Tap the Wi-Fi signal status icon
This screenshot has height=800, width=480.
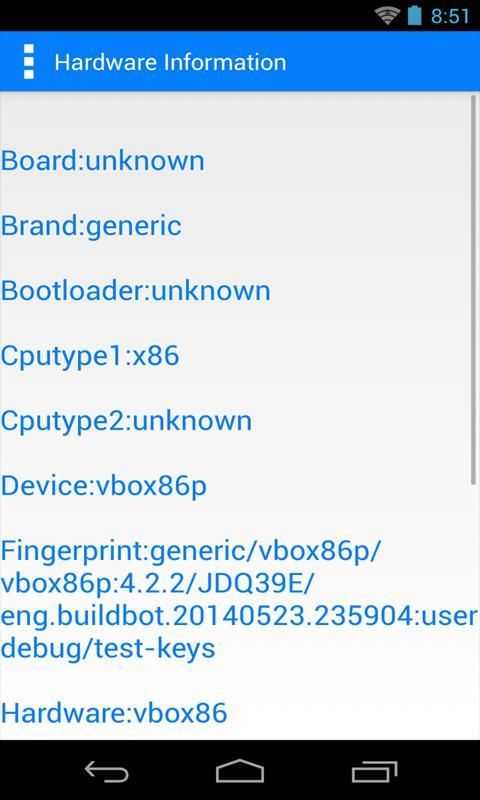pyautogui.click(x=388, y=16)
